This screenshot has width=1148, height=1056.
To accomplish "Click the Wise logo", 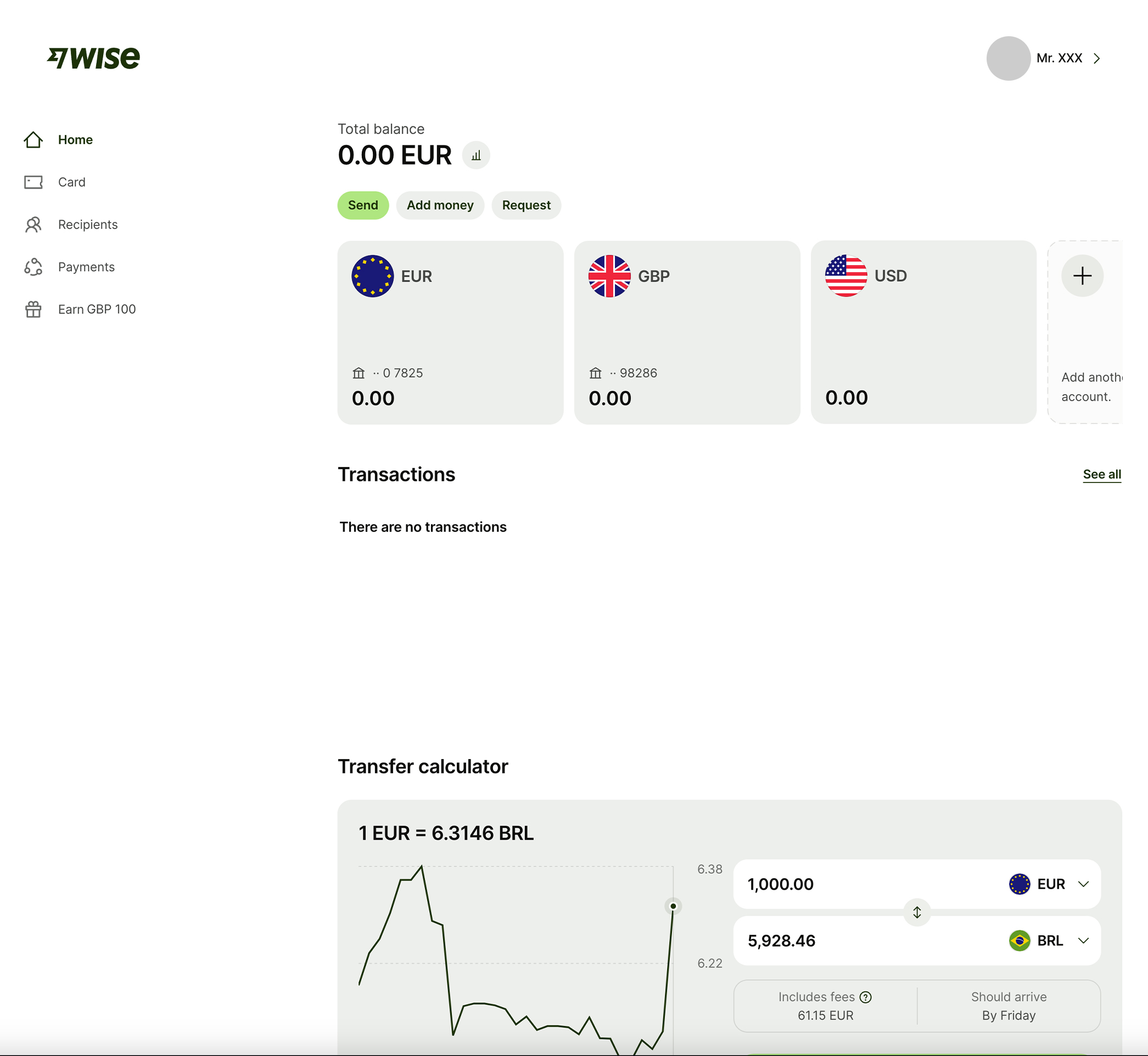I will point(93,58).
